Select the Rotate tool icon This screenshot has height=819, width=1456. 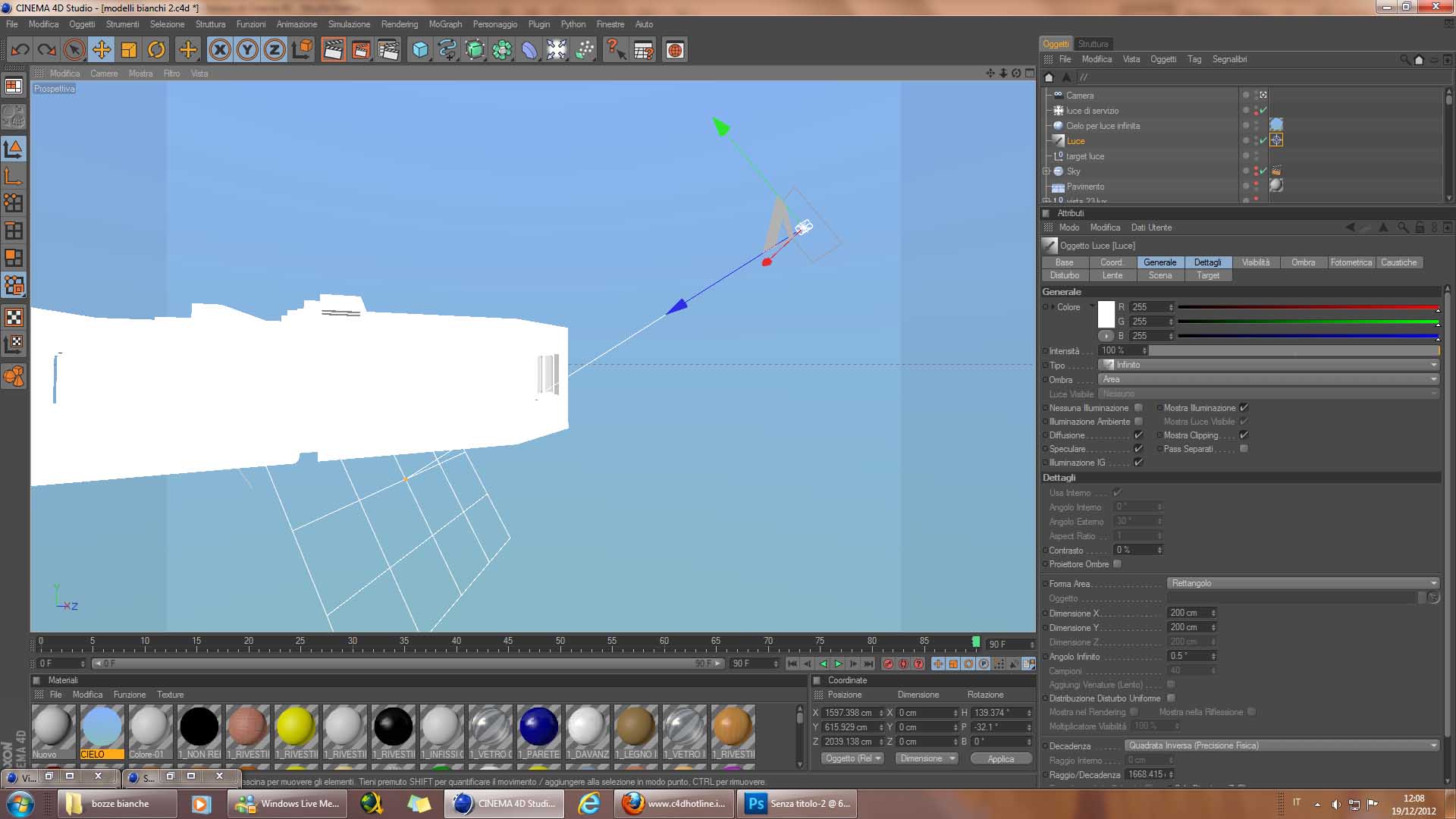point(156,50)
